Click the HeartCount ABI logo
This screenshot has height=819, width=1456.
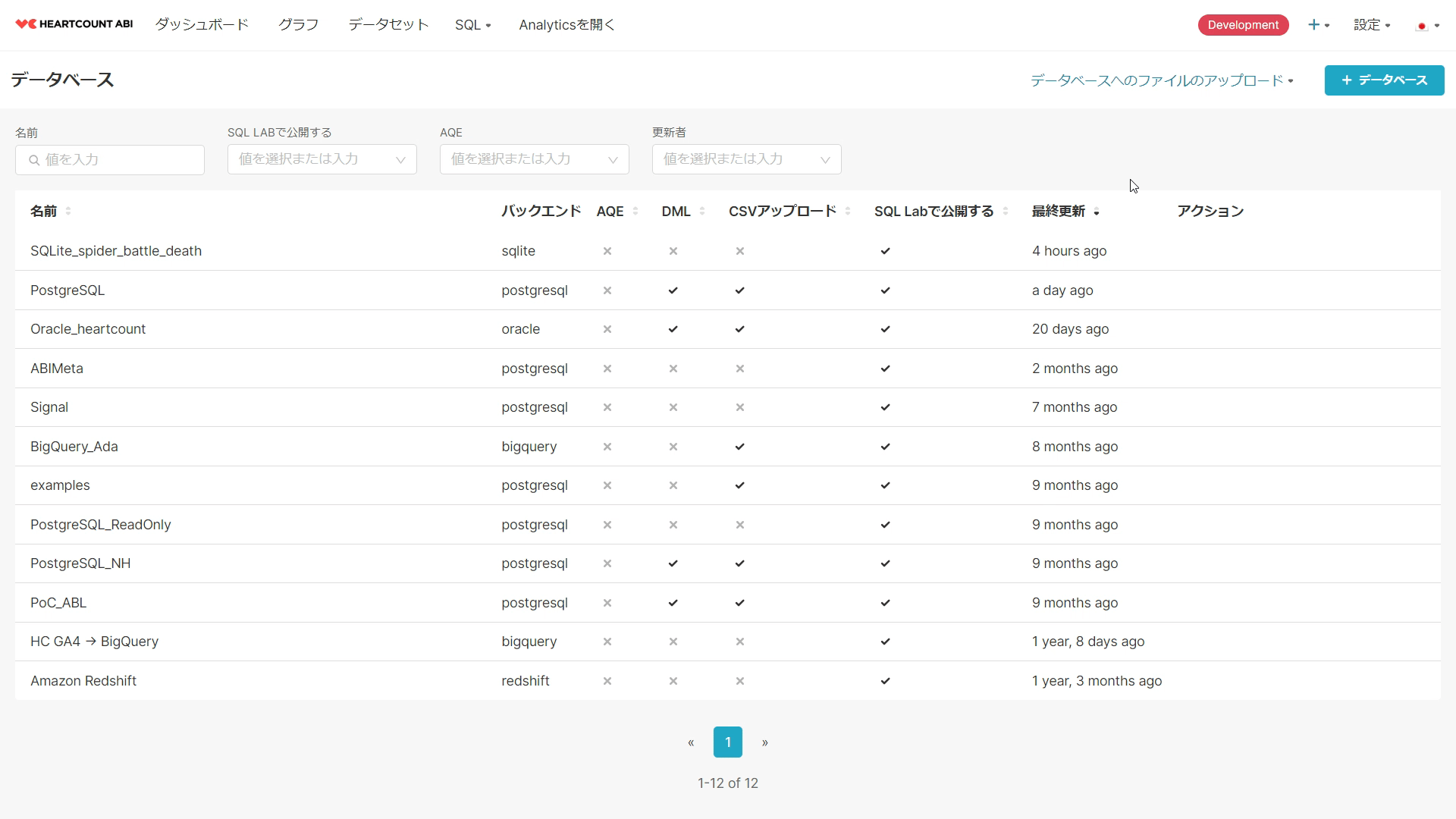click(x=74, y=24)
